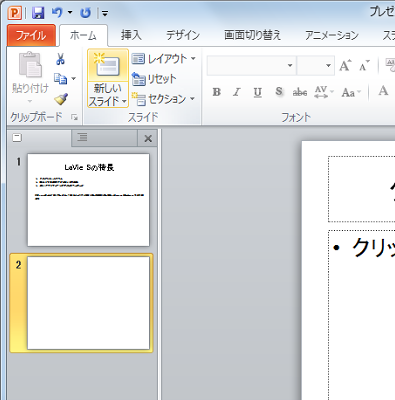Open the クリップボード dialog launcher
This screenshot has height=400, width=395.
74,117
